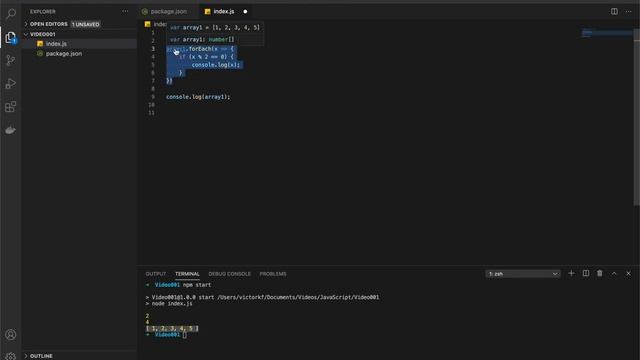Create a new terminal with plus icon

[x=571, y=273]
